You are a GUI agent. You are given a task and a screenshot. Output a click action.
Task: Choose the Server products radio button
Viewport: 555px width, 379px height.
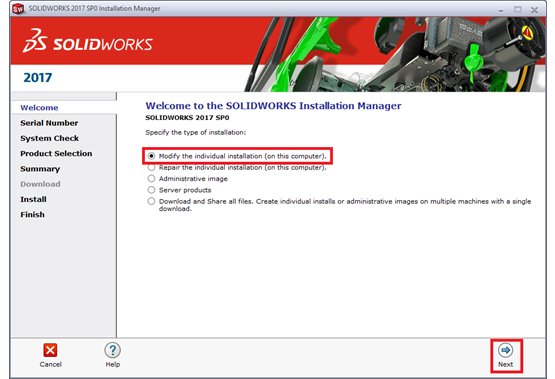[151, 190]
